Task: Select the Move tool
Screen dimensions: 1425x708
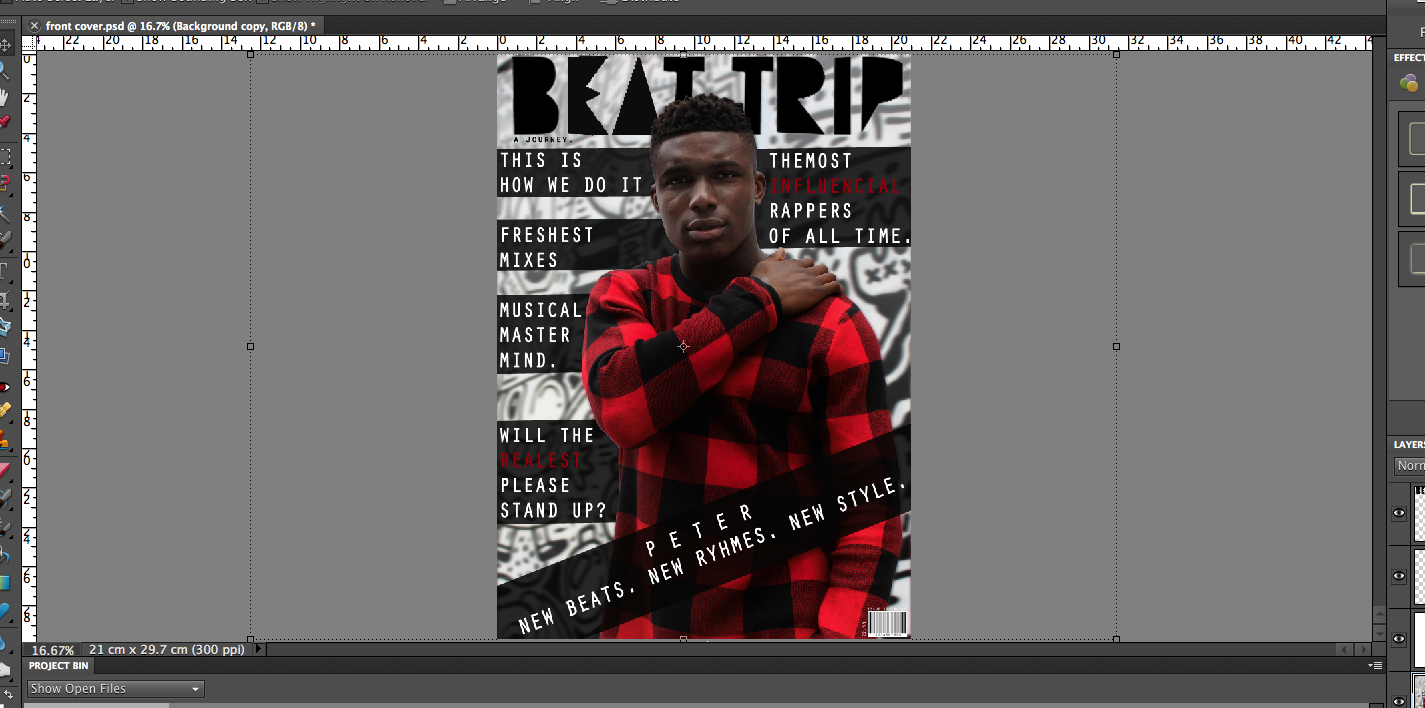Action: point(5,45)
